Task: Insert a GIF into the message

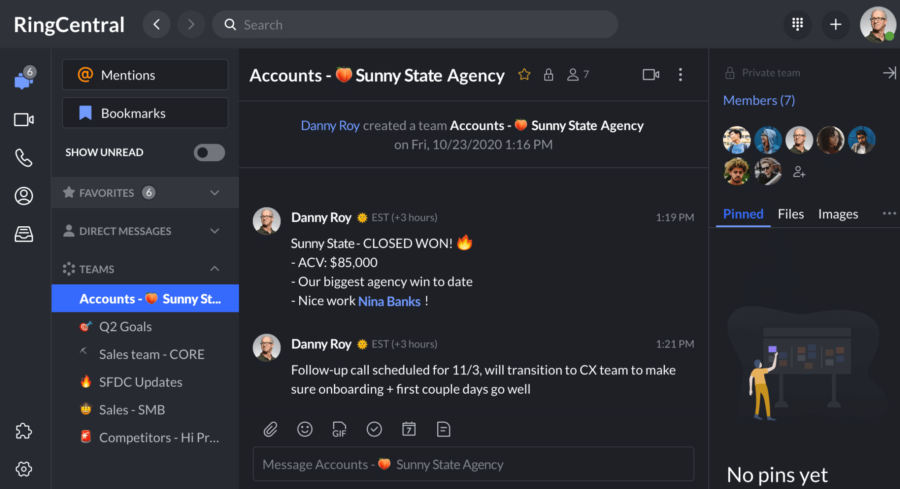Action: pos(340,429)
